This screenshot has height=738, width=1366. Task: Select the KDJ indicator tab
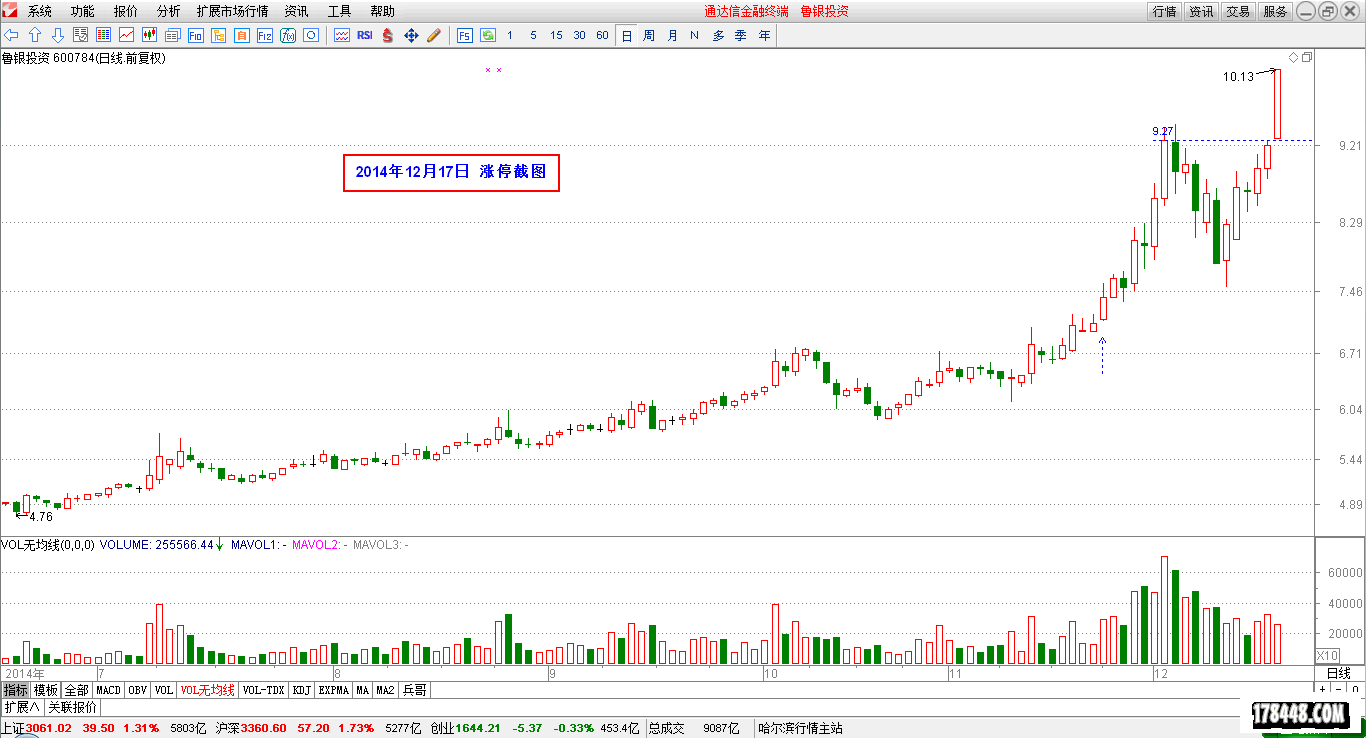(302, 690)
